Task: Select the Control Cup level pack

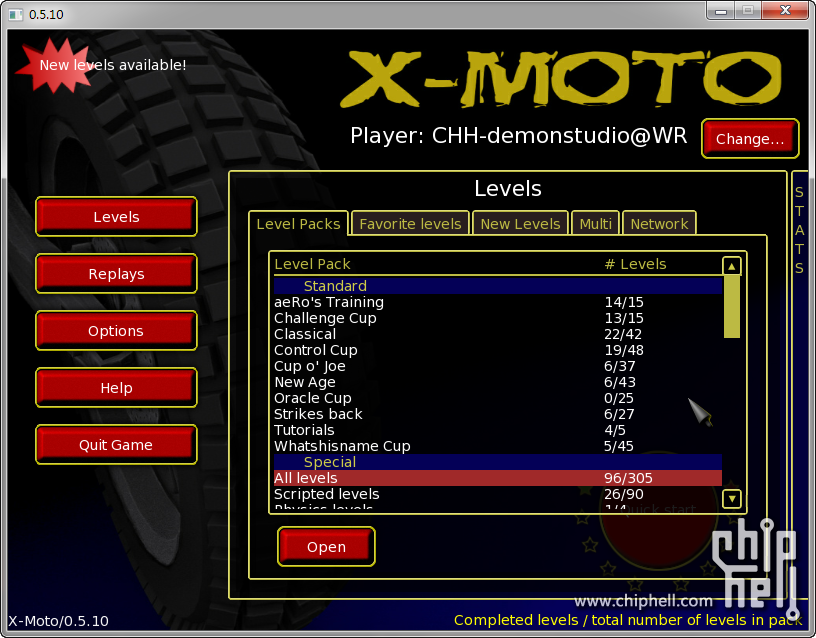Action: (498, 350)
